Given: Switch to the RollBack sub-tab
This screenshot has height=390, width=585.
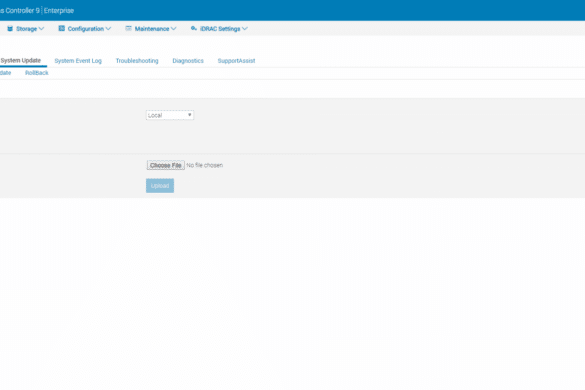Looking at the screenshot, I should click(x=37, y=73).
